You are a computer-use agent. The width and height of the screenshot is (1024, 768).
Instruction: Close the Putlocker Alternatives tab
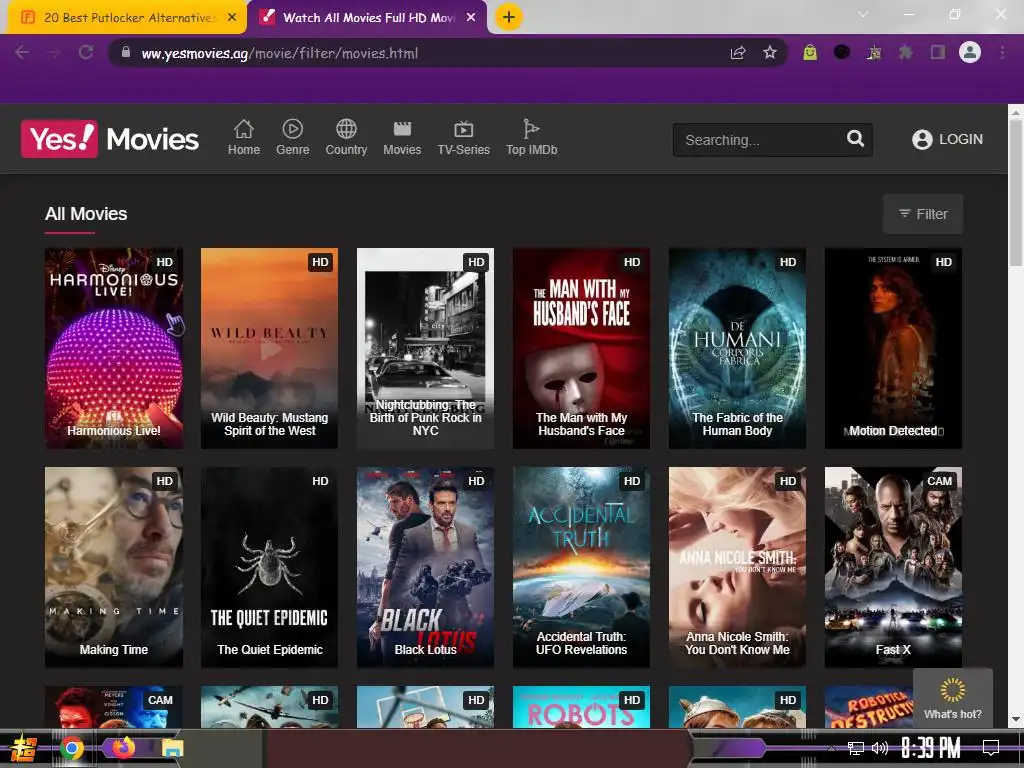tap(232, 18)
